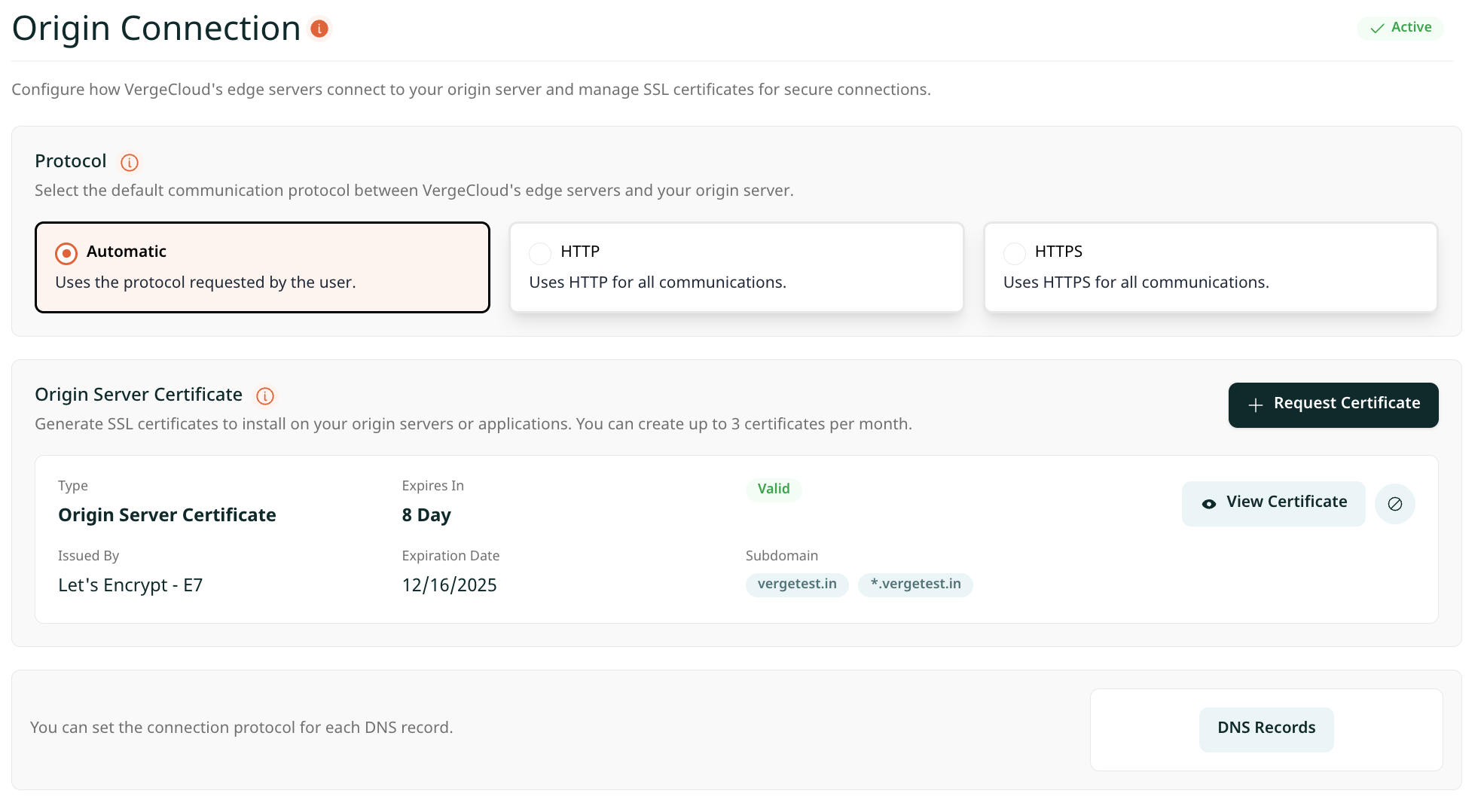
Task: Click the Valid status badge
Action: (x=773, y=490)
